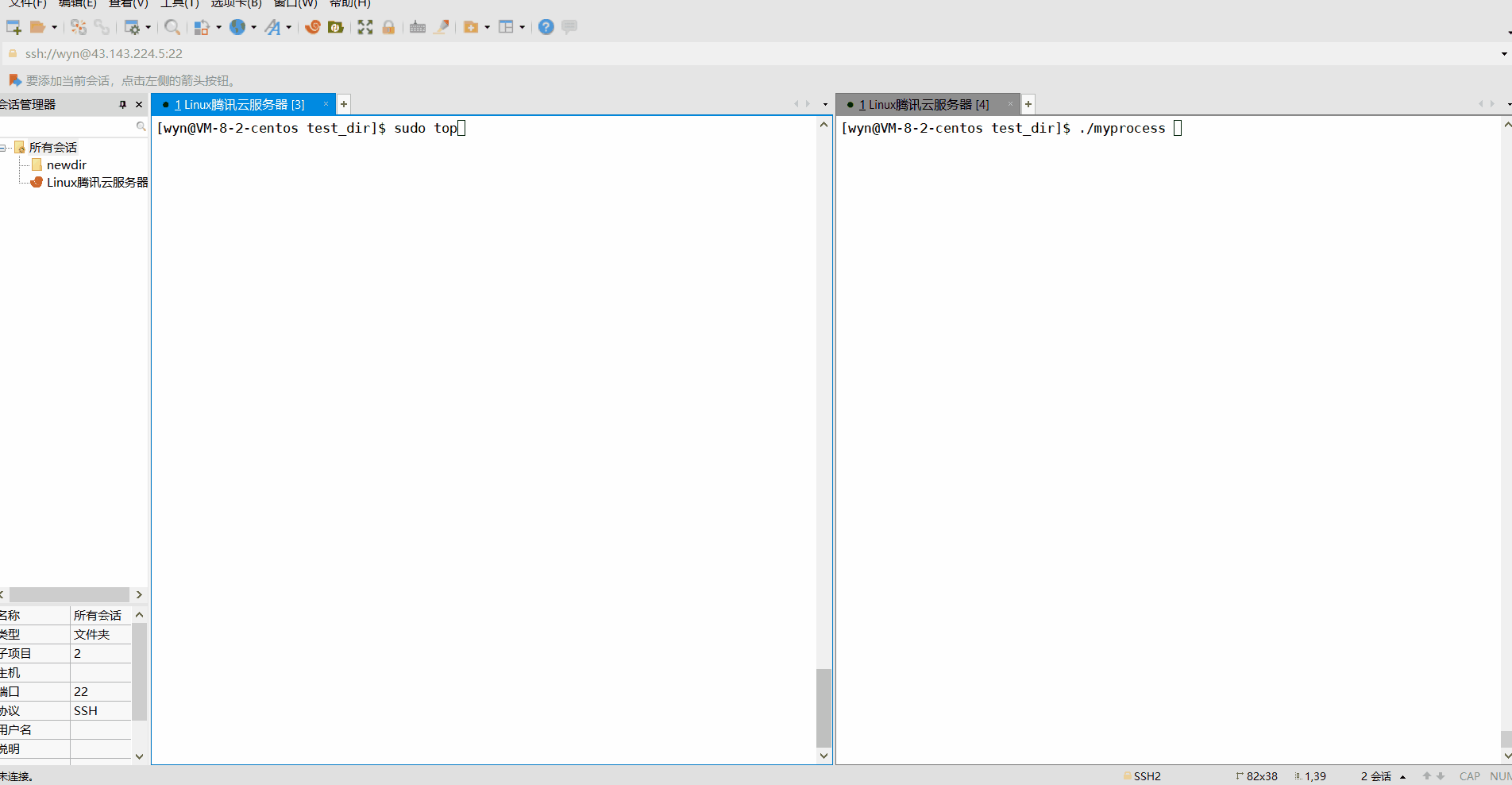Open help with blue question mark icon

coord(546,27)
